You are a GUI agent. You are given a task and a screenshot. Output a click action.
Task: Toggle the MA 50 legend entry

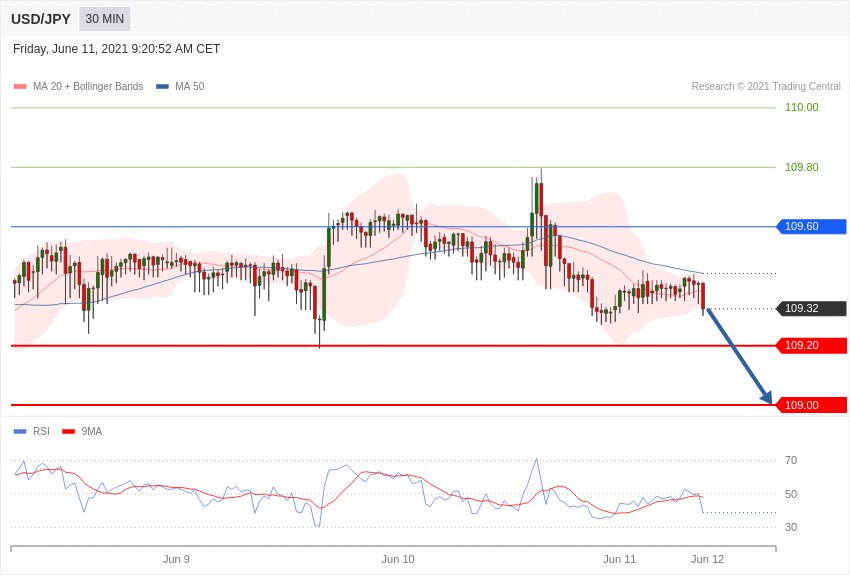pos(180,86)
